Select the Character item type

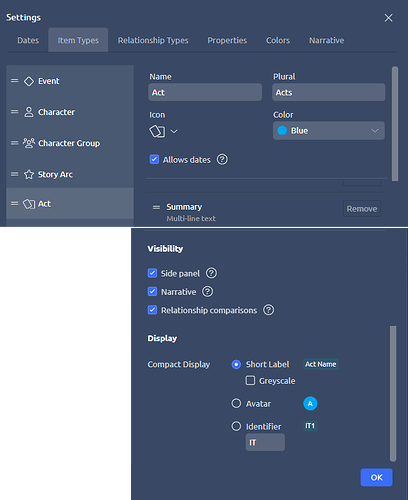coord(70,112)
